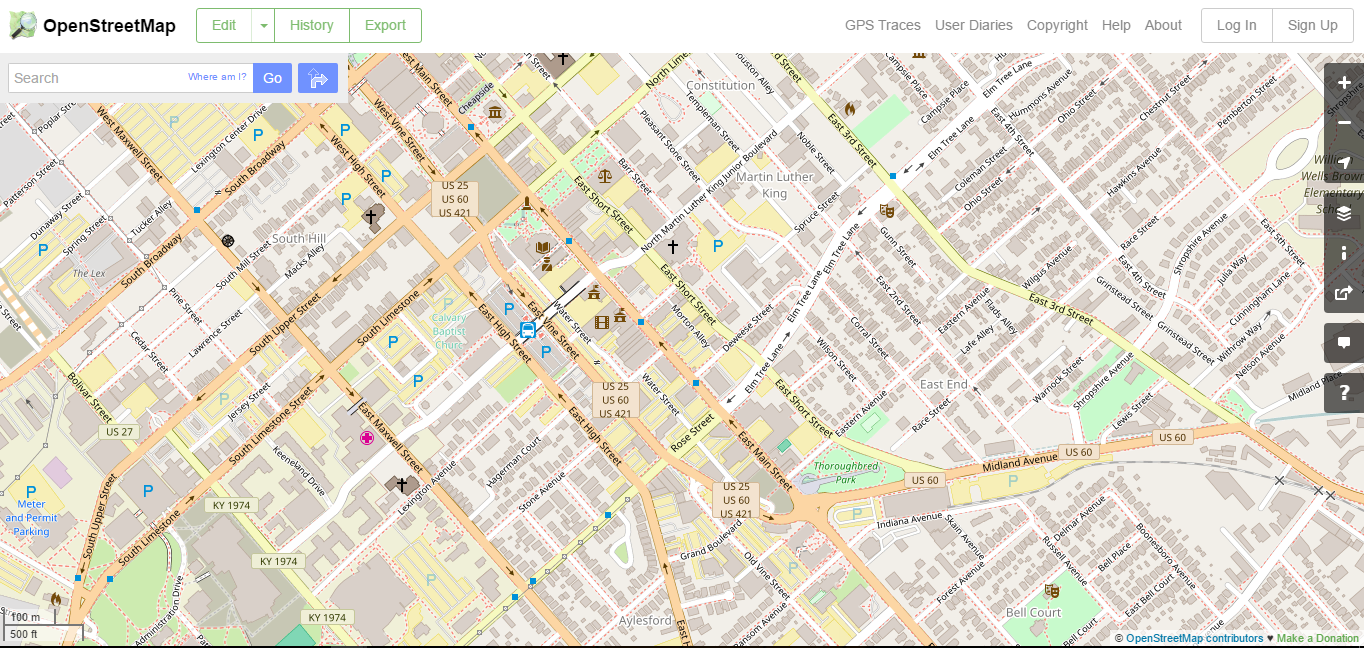Open the Share panel icon

pyautogui.click(x=1344, y=293)
